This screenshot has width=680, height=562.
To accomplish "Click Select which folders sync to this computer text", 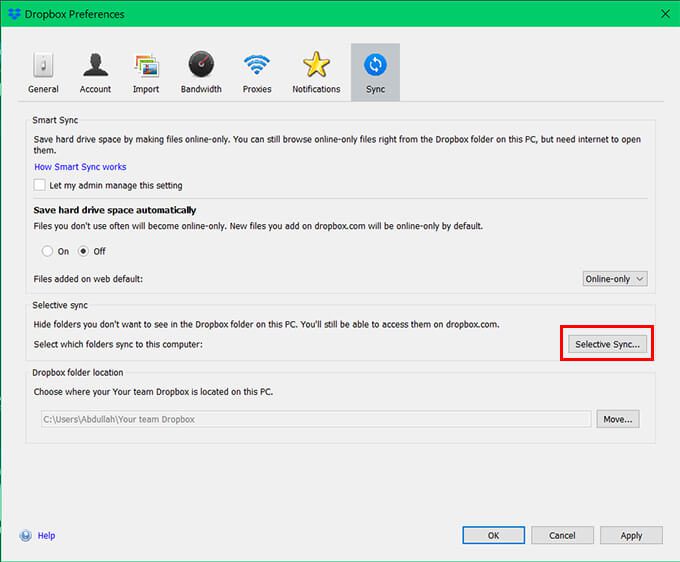I will point(118,344).
